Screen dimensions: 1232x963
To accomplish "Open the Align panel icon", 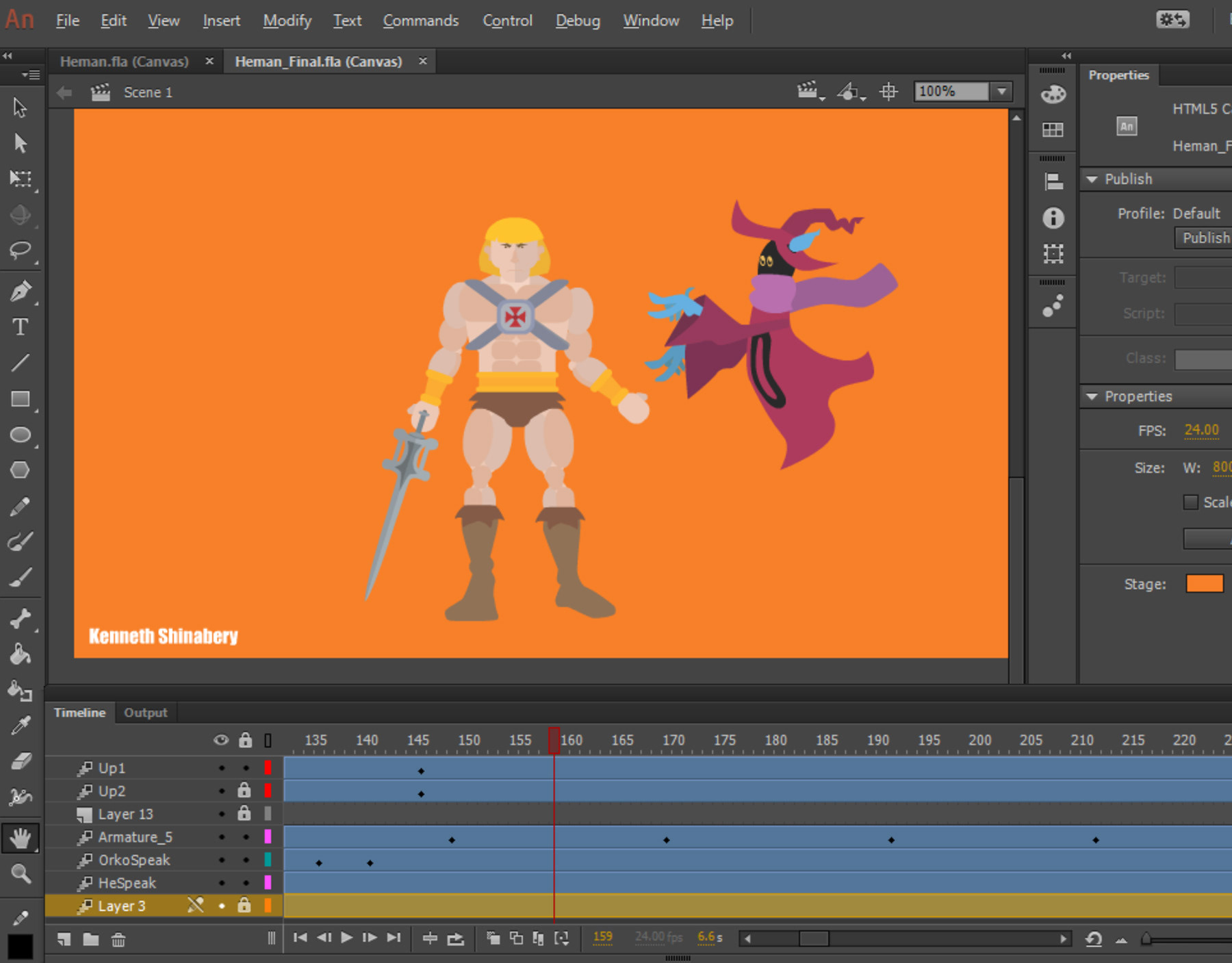I will point(1053,181).
